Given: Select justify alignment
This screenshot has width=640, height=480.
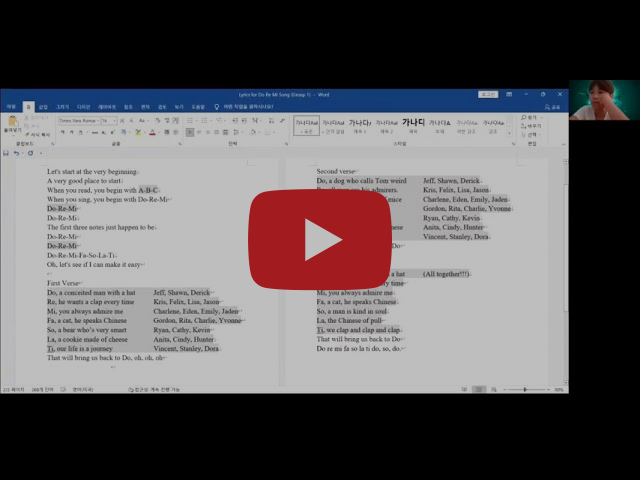Looking at the screenshot, I should pos(216,132).
